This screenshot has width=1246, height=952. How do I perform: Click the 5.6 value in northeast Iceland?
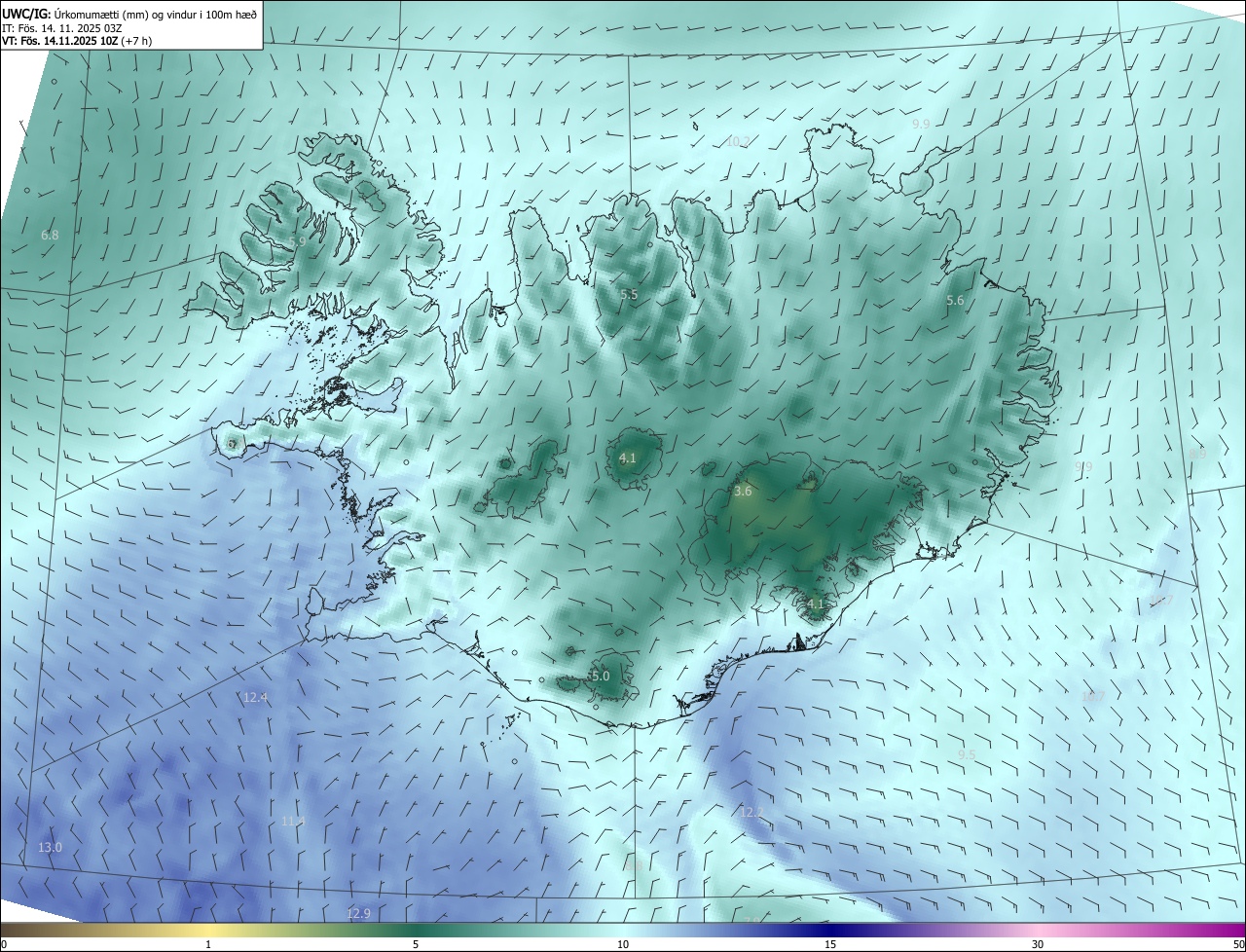[955, 301]
